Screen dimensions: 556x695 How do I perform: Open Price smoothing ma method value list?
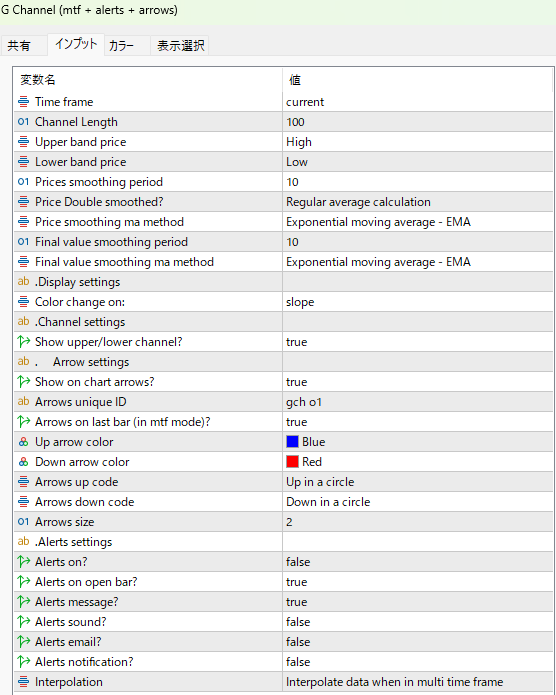(x=418, y=222)
